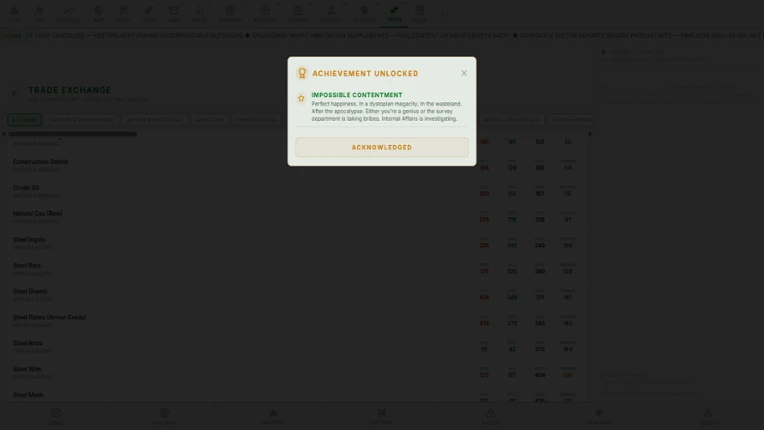Click the shield icon in the top toolbar
This screenshot has width=764, height=430.
tap(364, 14)
